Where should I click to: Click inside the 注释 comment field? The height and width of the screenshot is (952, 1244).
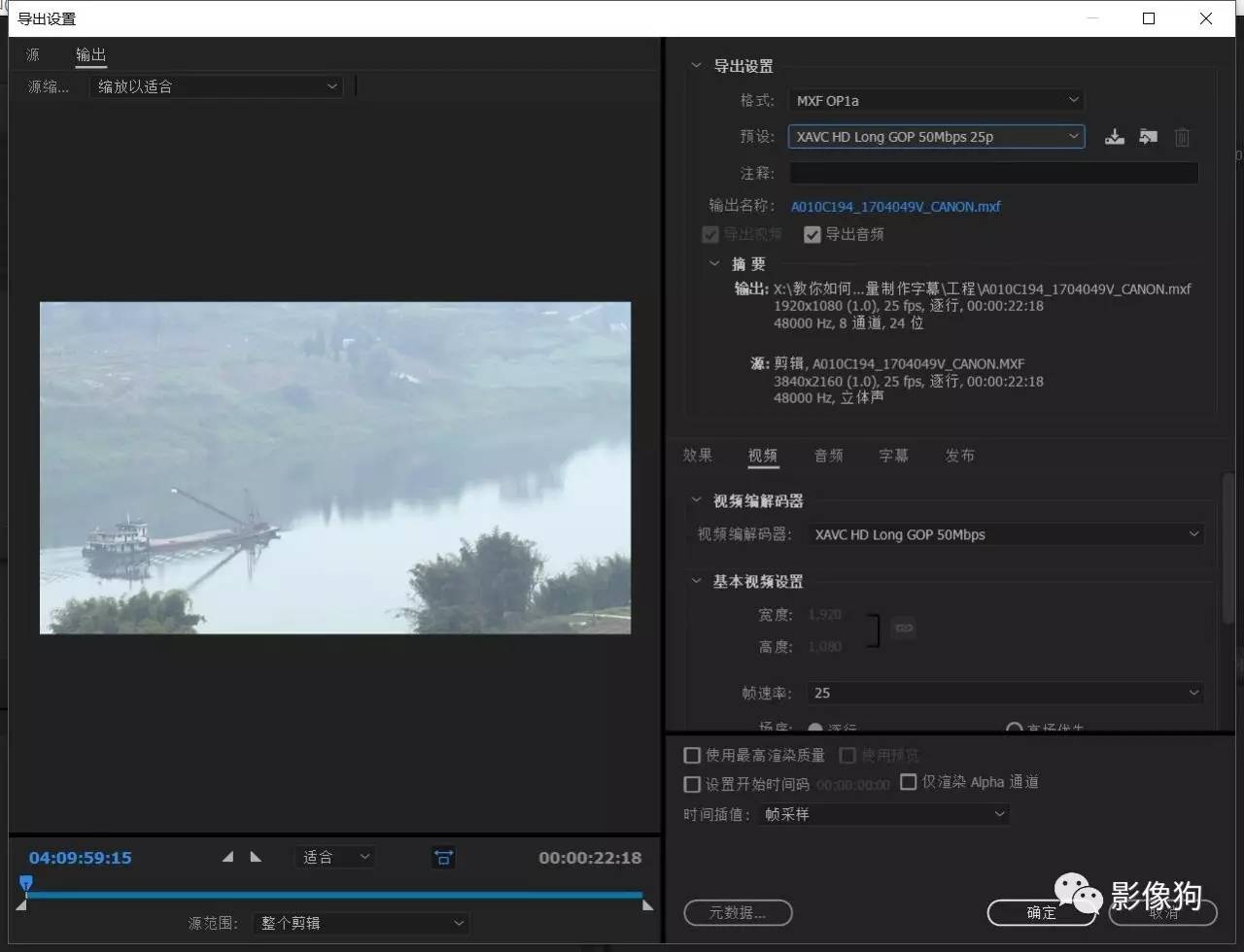pyautogui.click(x=991, y=173)
